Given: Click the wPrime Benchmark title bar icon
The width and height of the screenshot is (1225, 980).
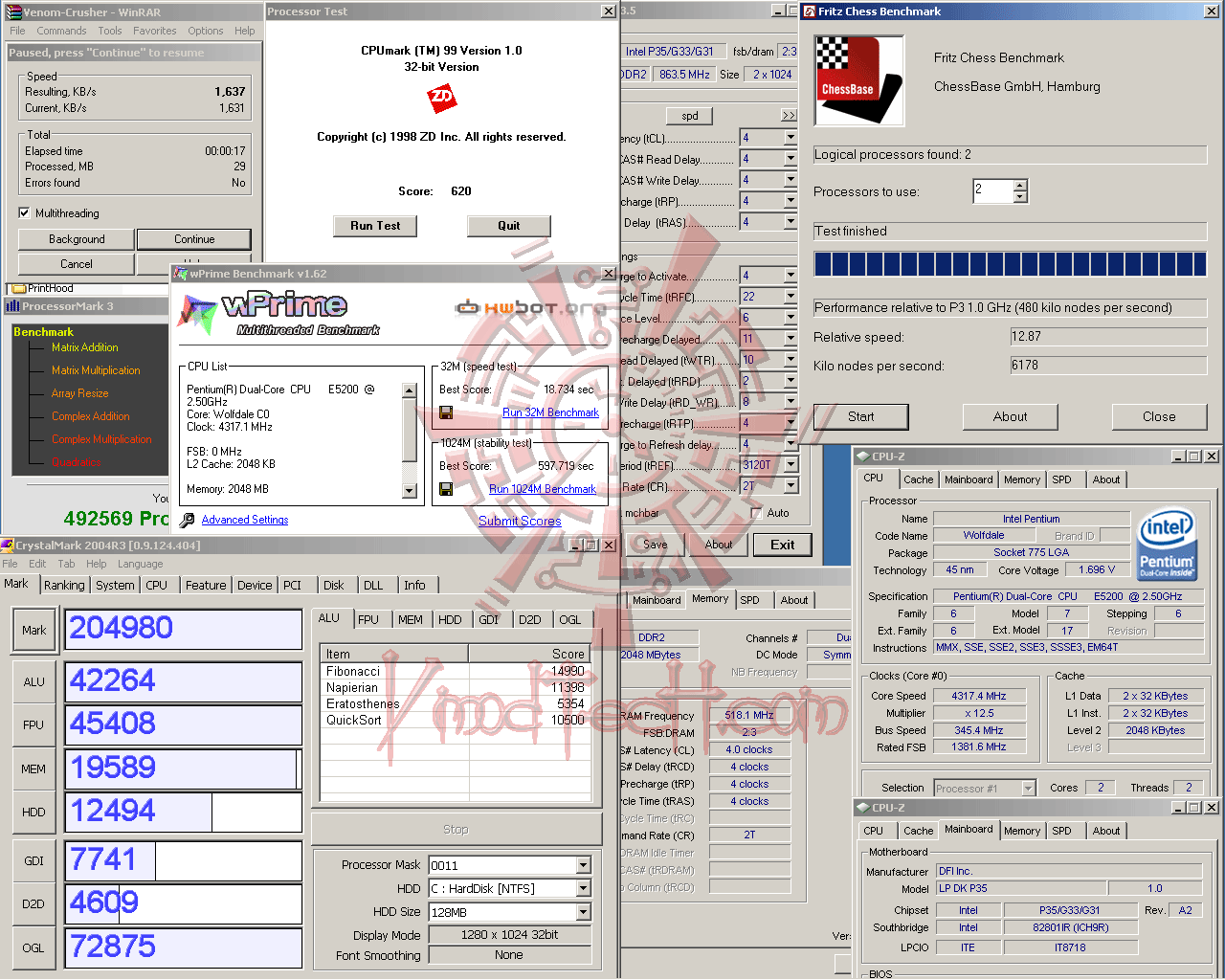Looking at the screenshot, I should point(180,274).
